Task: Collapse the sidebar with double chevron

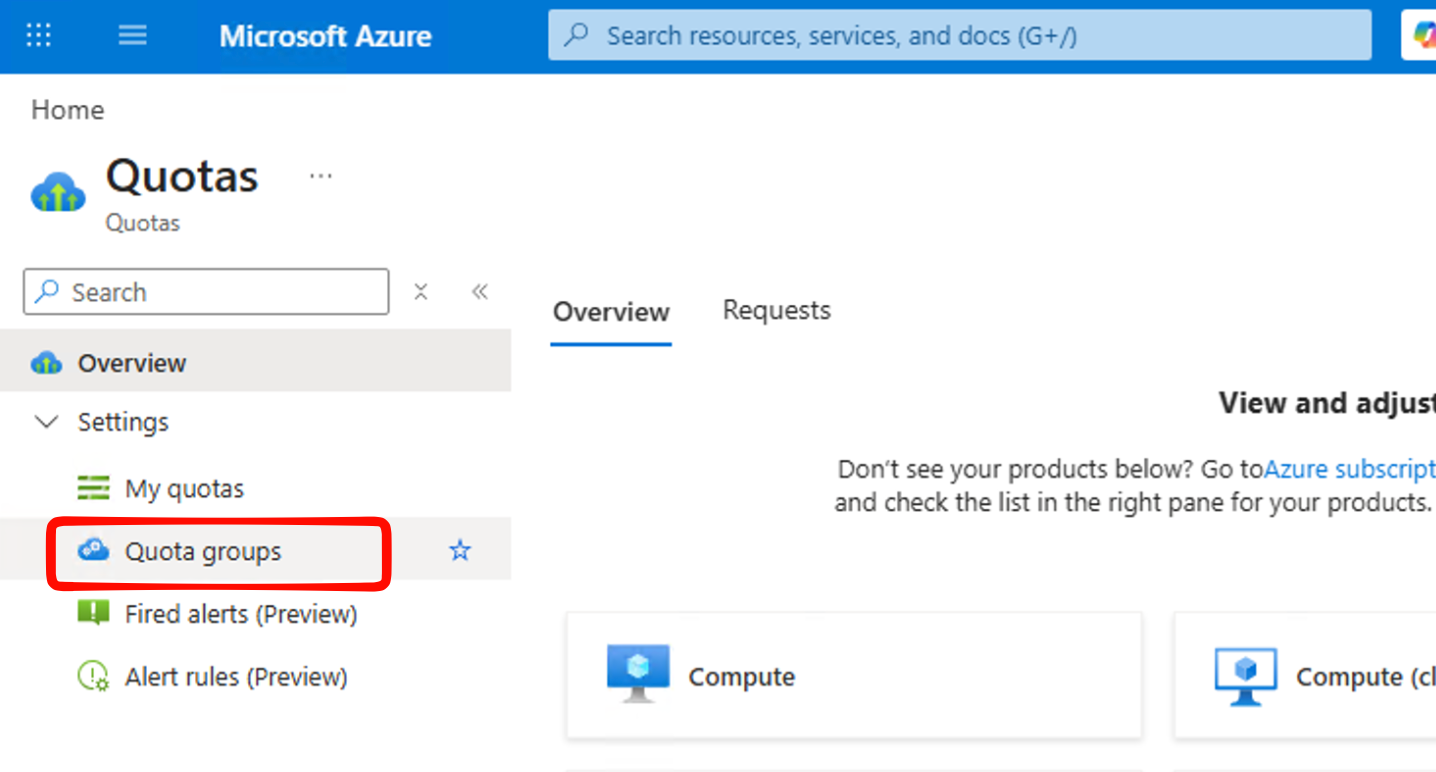Action: coord(480,292)
